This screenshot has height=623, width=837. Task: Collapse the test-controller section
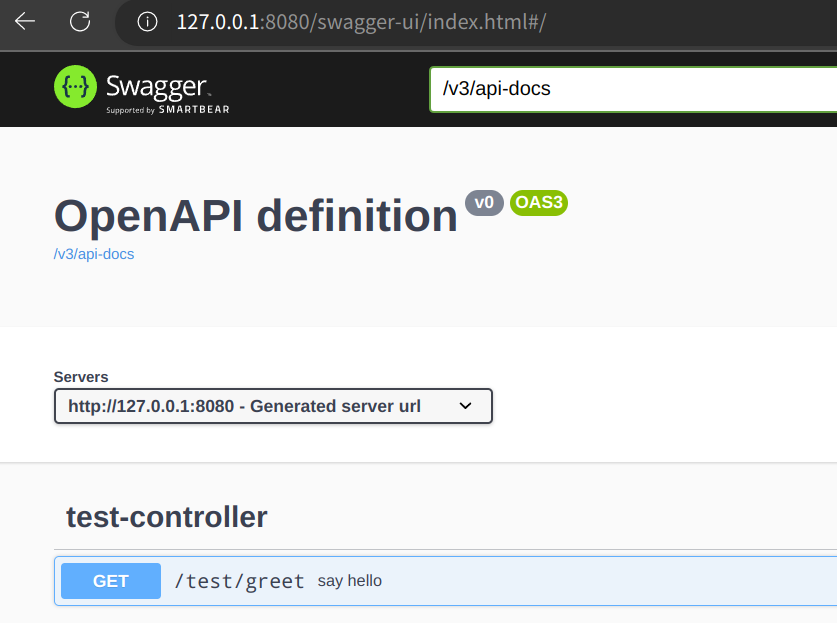click(x=167, y=517)
